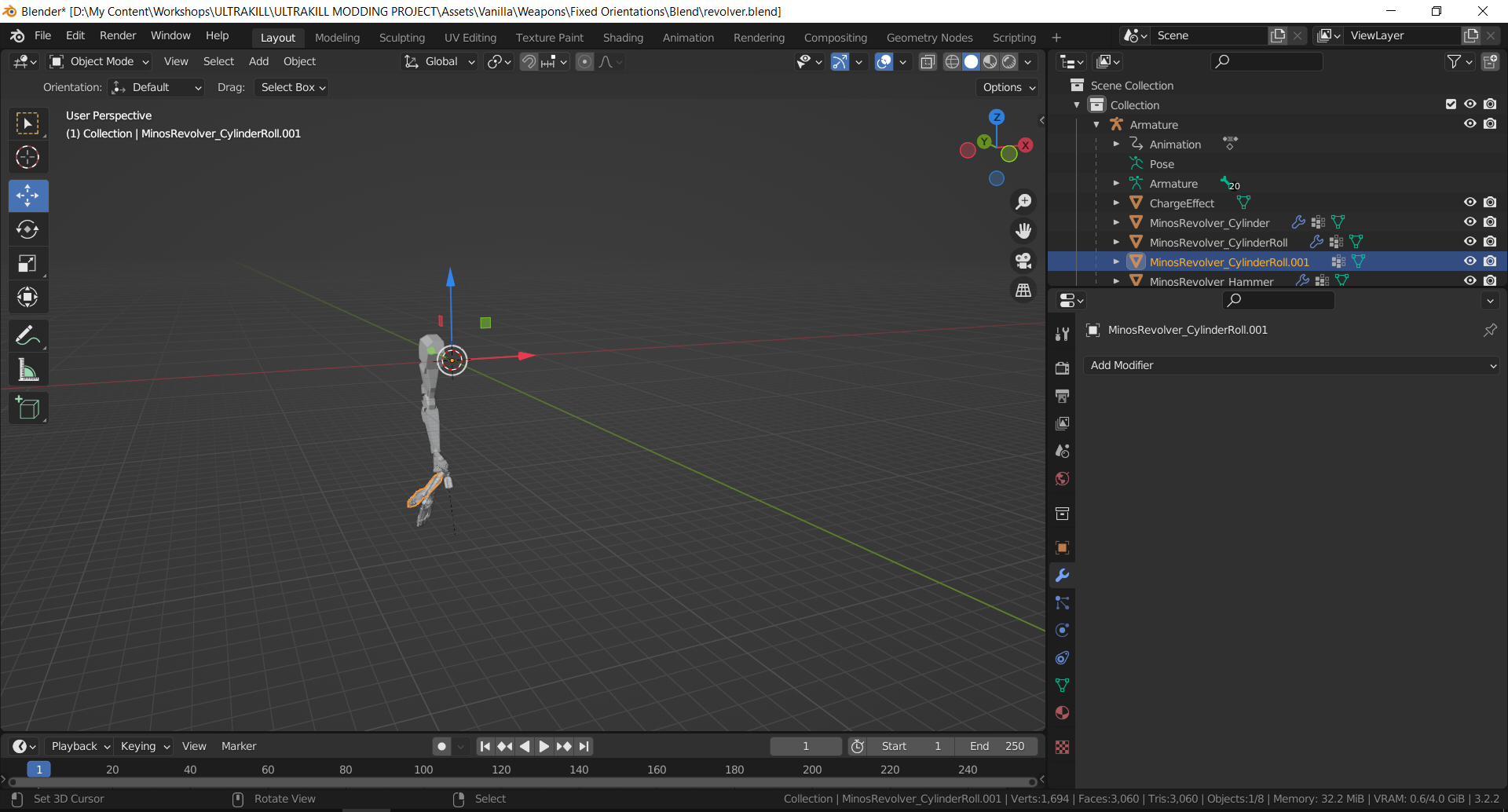Toggle snapping magnet
This screenshot has height=812, width=1508.
(x=529, y=62)
